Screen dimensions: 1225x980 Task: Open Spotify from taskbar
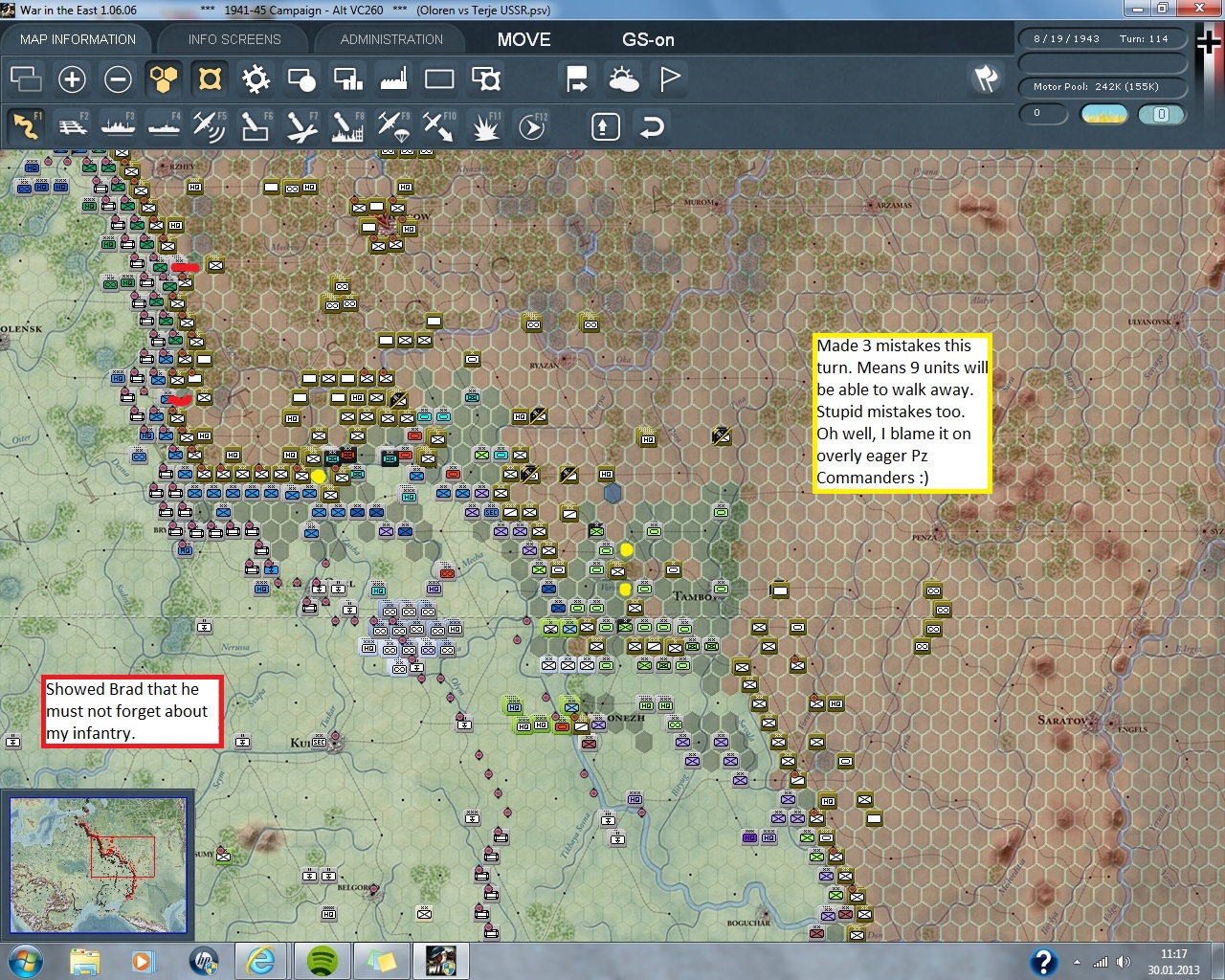click(x=323, y=961)
